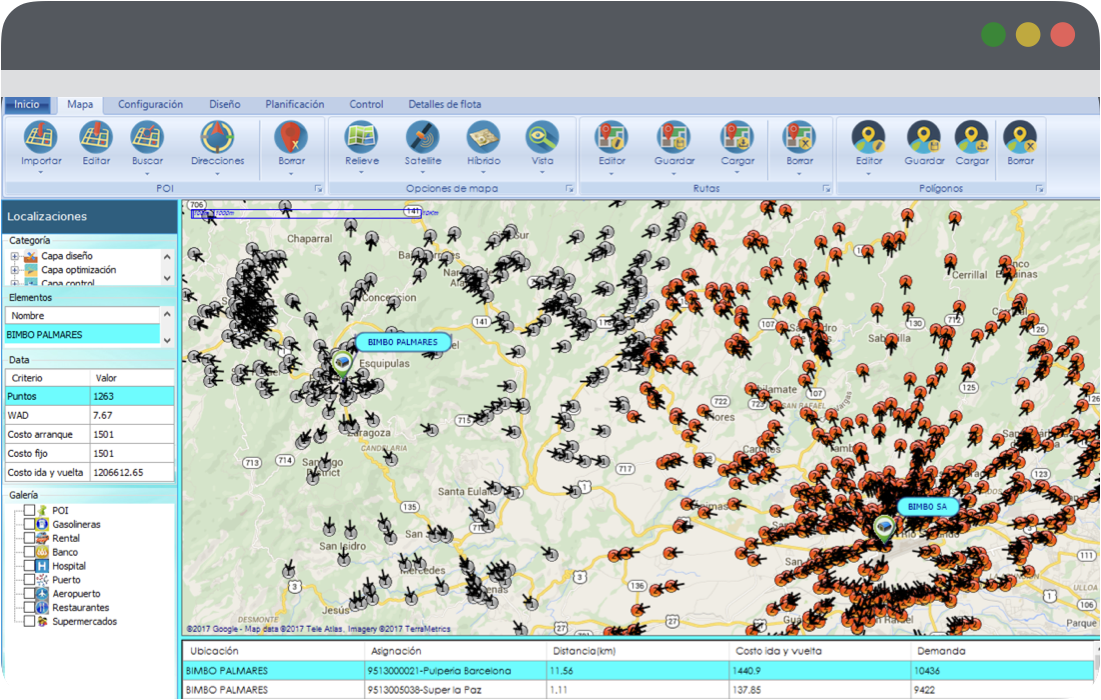
Task: Click the Poligonos Borrar icon
Action: click(1020, 138)
